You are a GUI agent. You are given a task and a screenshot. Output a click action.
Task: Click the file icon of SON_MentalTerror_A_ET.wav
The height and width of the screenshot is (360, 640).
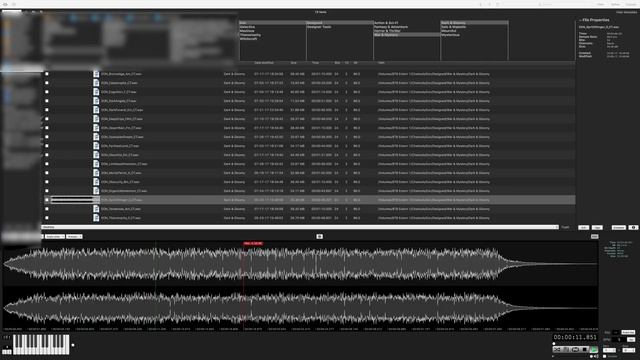point(96,173)
